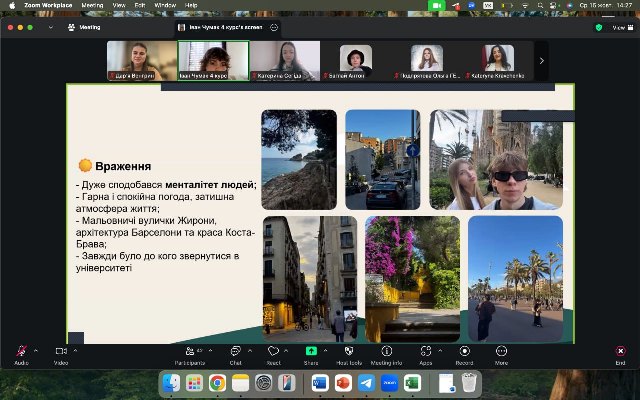This screenshot has width=640, height=400.
Task: Click the green Share screen icon
Action: tap(311, 352)
